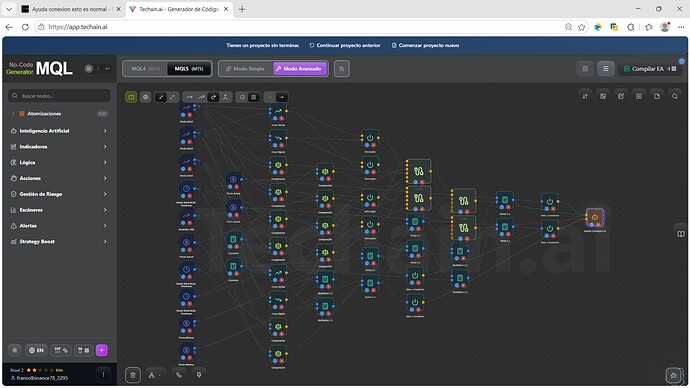The height and width of the screenshot is (388, 690).
Task: Toggle the sun light-theme icon
Action: tap(15, 350)
